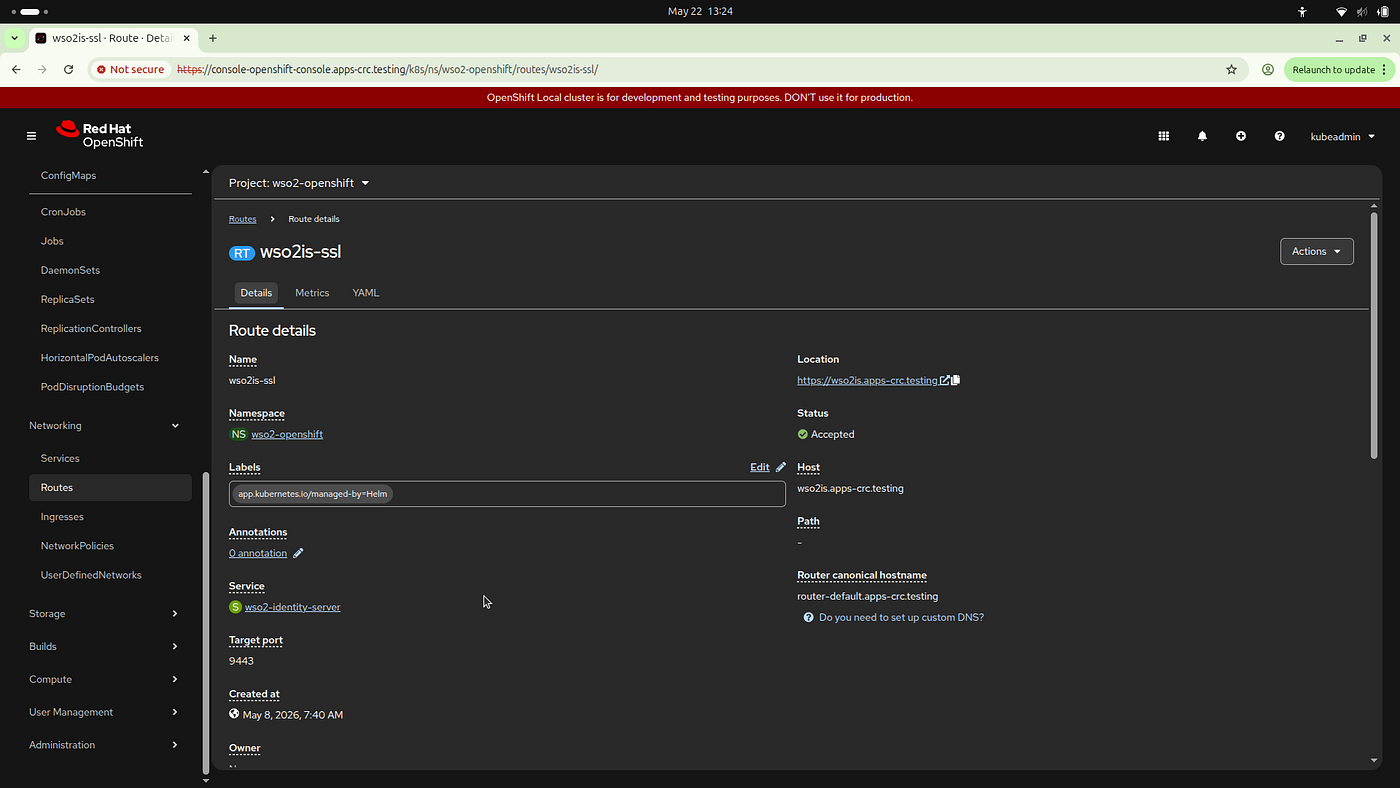The width and height of the screenshot is (1400, 788).
Task: Open Jobs in the sidebar
Action: pyautogui.click(x=52, y=241)
